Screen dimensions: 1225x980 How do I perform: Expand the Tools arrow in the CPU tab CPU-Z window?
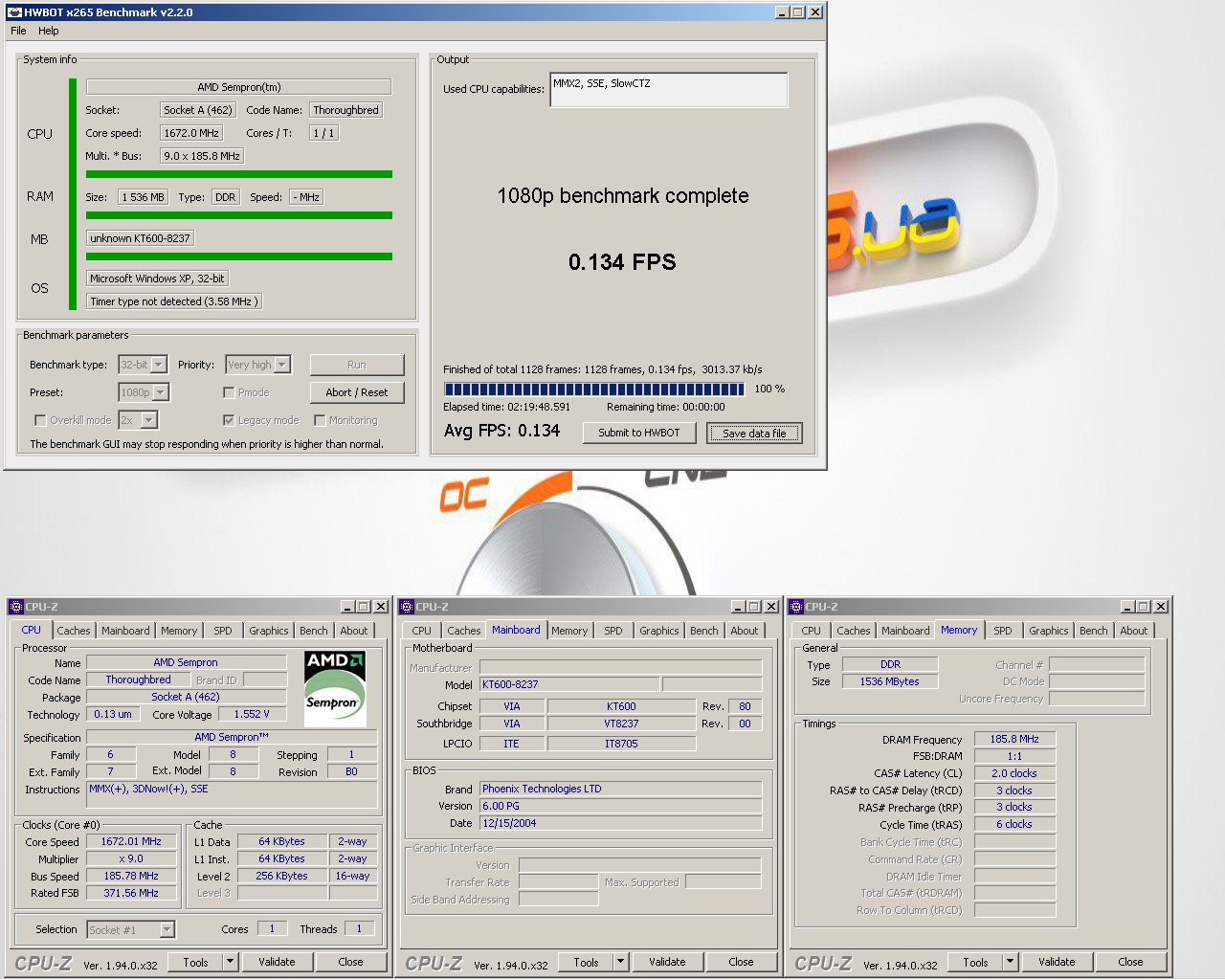230,962
